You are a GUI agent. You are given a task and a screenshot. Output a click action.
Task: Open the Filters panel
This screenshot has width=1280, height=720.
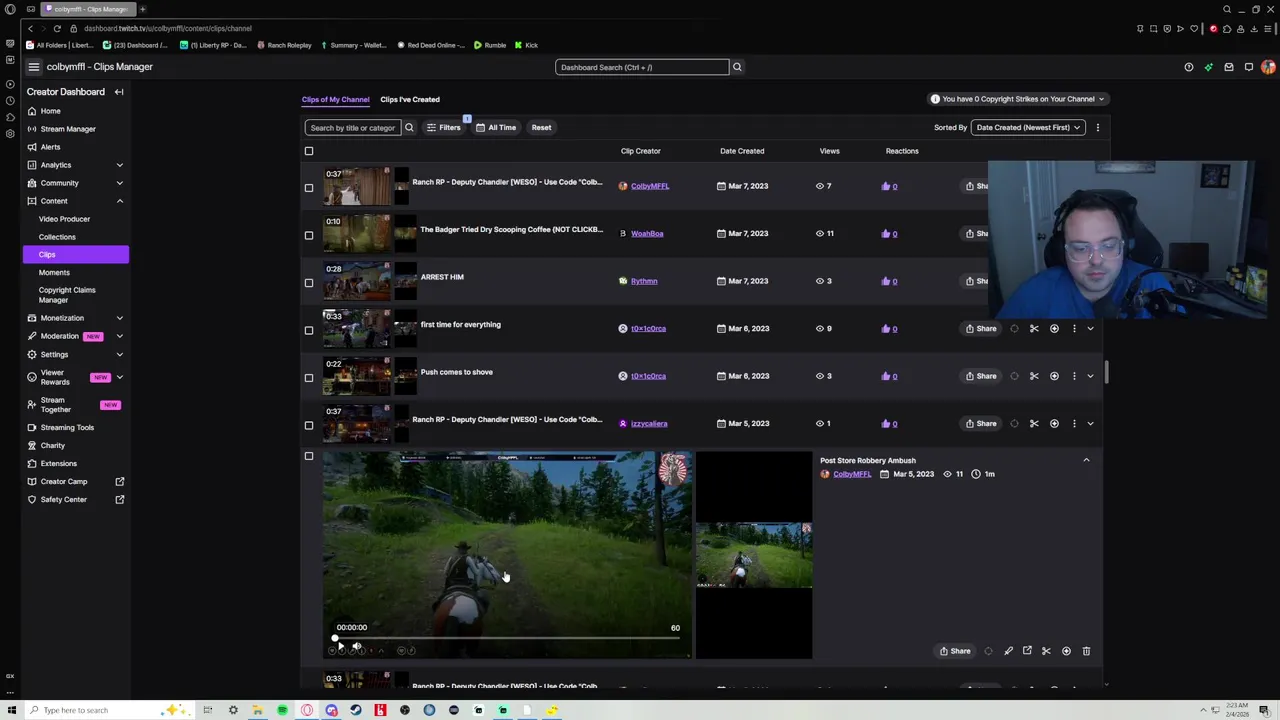[x=443, y=127]
